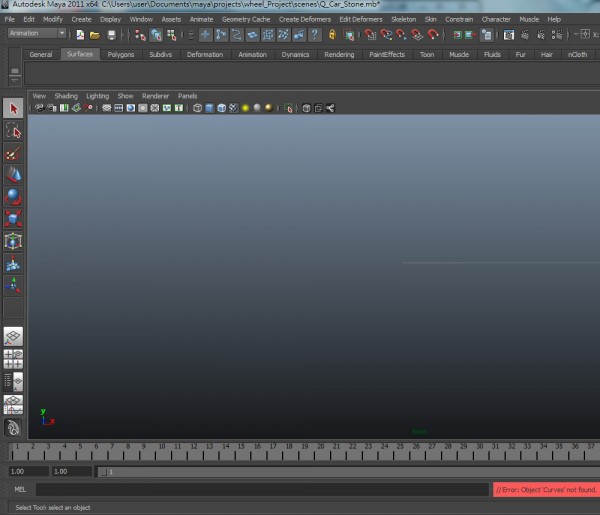Image resolution: width=600 pixels, height=515 pixels.
Task: Select by object type mode icon
Action: tap(156, 35)
